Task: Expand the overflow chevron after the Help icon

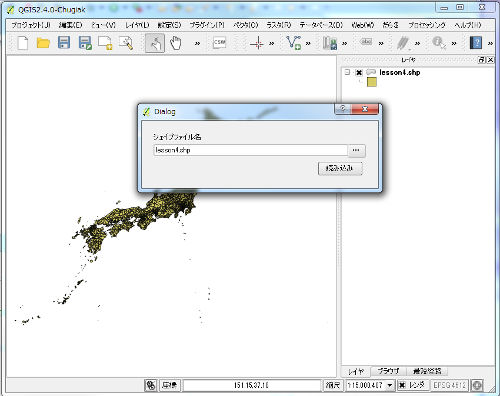Action: tap(490, 43)
